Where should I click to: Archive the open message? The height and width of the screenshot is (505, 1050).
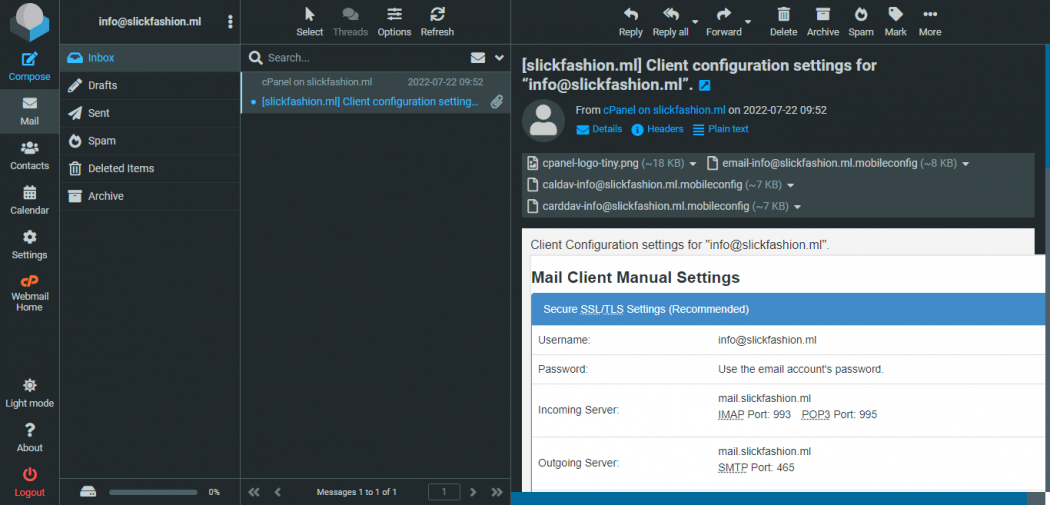click(x=823, y=22)
